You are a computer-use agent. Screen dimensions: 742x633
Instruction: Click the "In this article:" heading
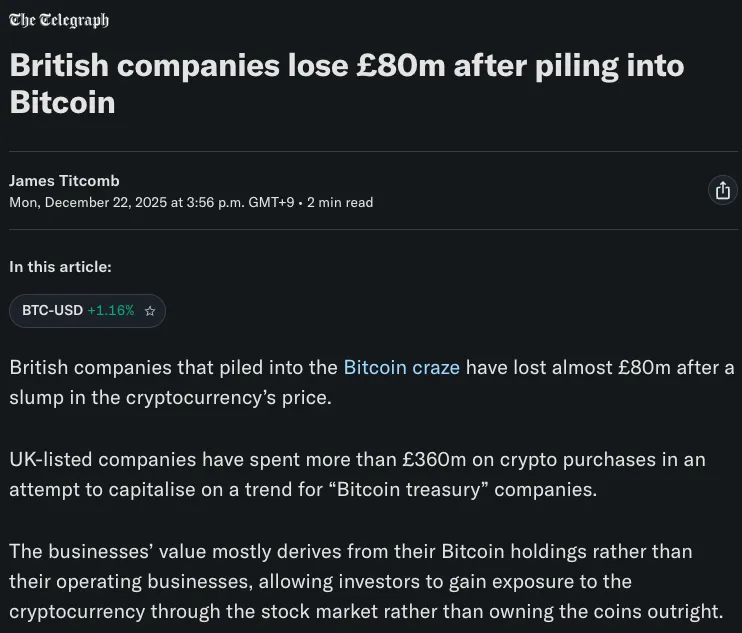[60, 266]
